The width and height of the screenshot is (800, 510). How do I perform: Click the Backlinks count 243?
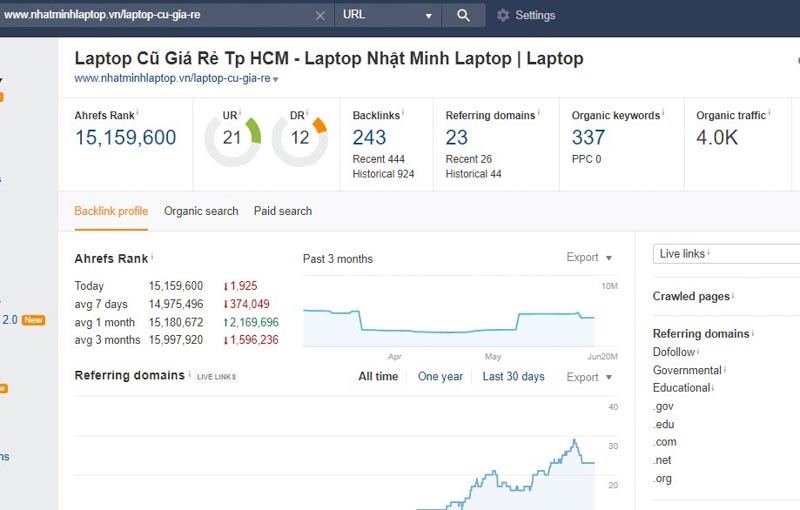[x=369, y=137]
